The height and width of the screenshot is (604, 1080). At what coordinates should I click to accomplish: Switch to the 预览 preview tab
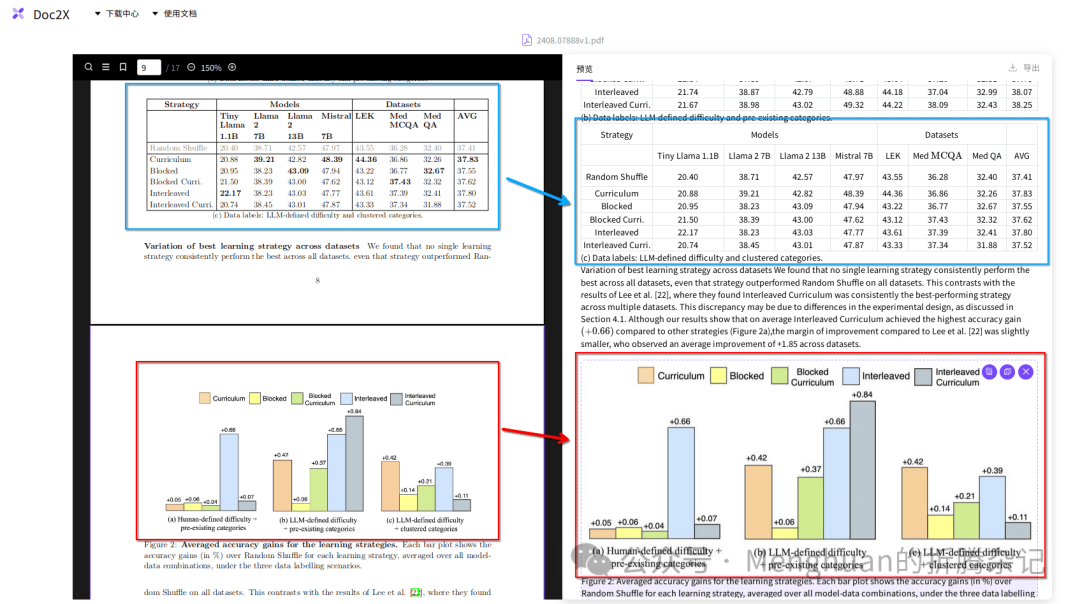[584, 68]
